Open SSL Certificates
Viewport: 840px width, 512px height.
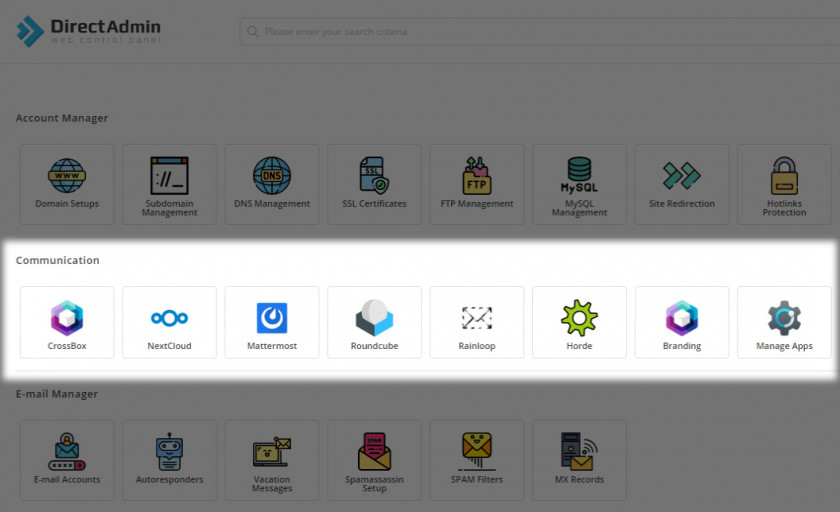(374, 184)
